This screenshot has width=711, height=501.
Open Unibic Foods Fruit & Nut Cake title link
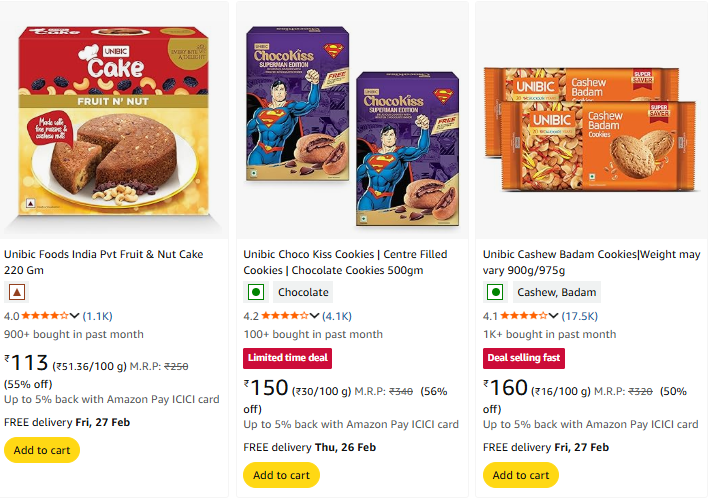[x=103, y=255]
